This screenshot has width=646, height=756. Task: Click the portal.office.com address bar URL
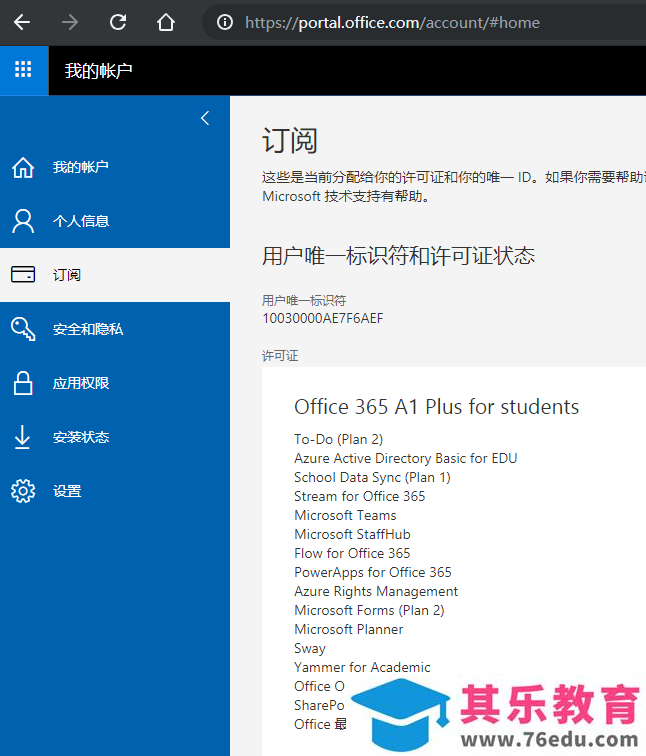click(392, 23)
